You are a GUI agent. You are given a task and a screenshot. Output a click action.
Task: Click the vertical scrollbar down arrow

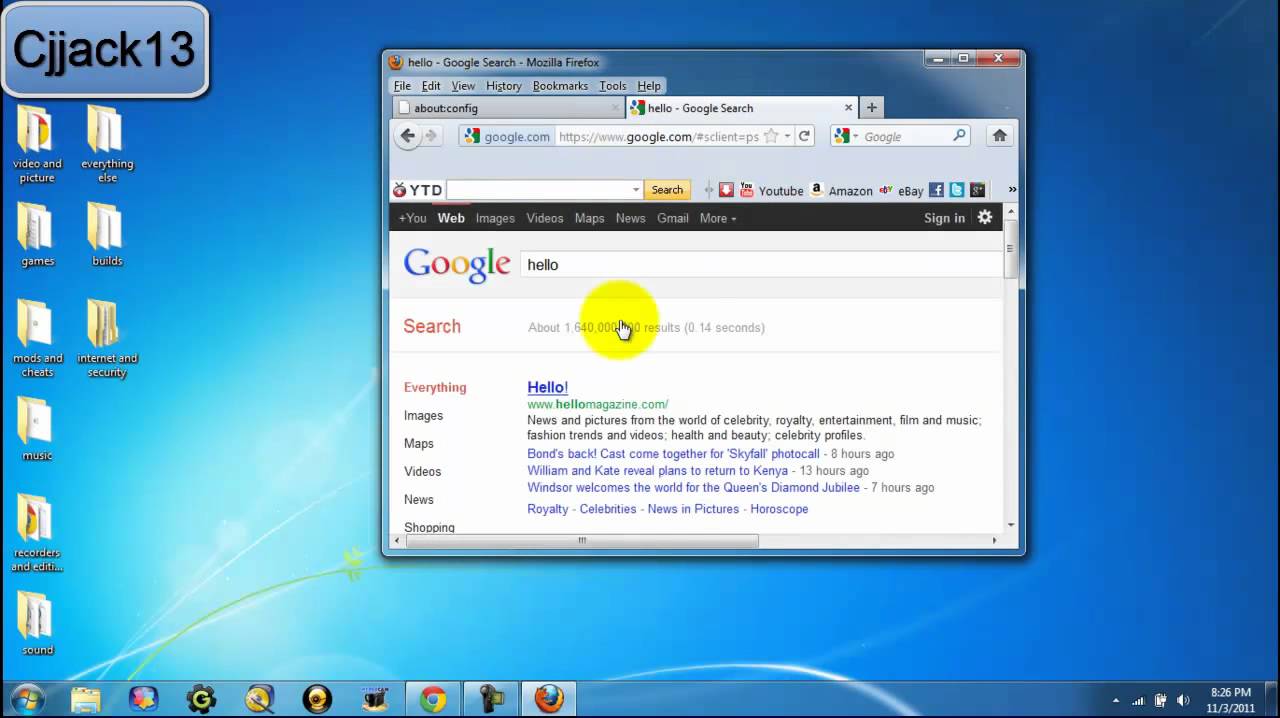click(x=1010, y=524)
